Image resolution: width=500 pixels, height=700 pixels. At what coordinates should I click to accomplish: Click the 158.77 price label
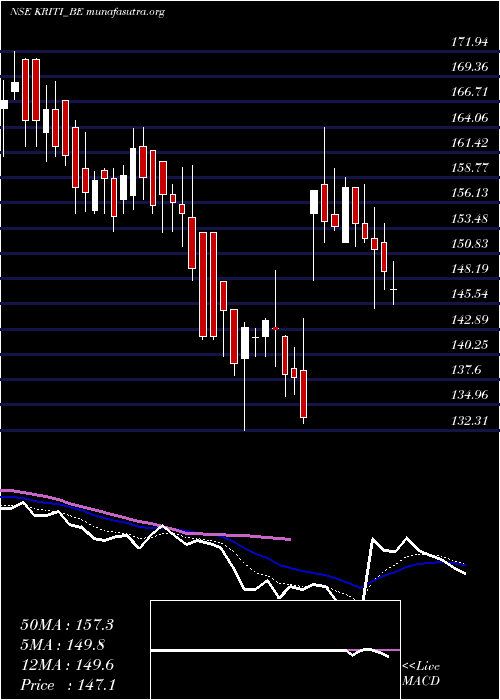(470, 168)
